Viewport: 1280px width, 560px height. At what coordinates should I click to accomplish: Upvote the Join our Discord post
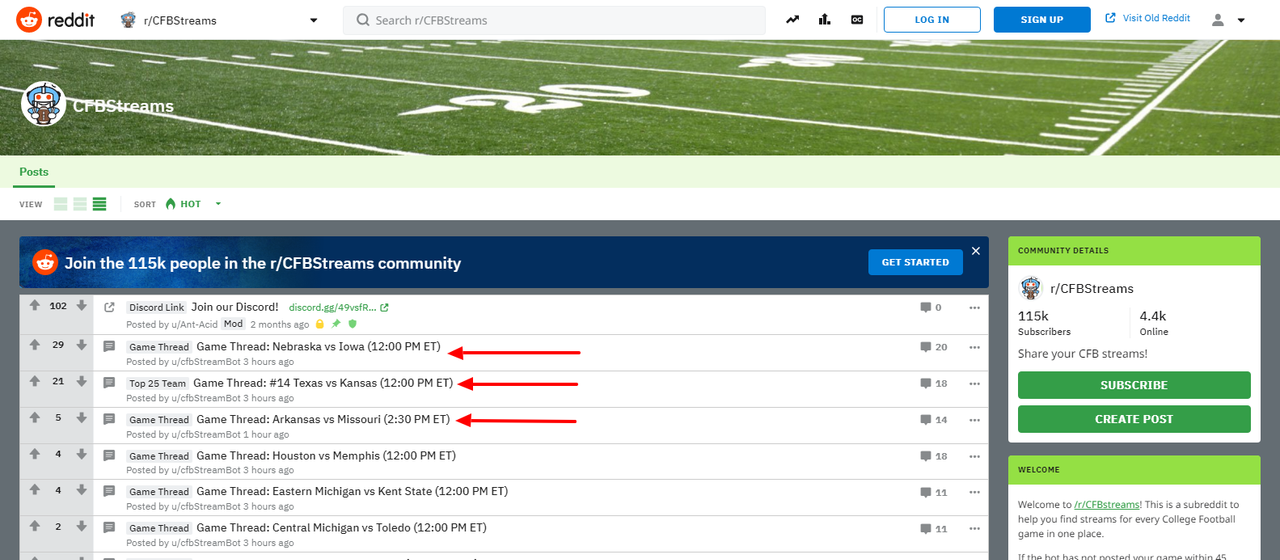click(35, 306)
